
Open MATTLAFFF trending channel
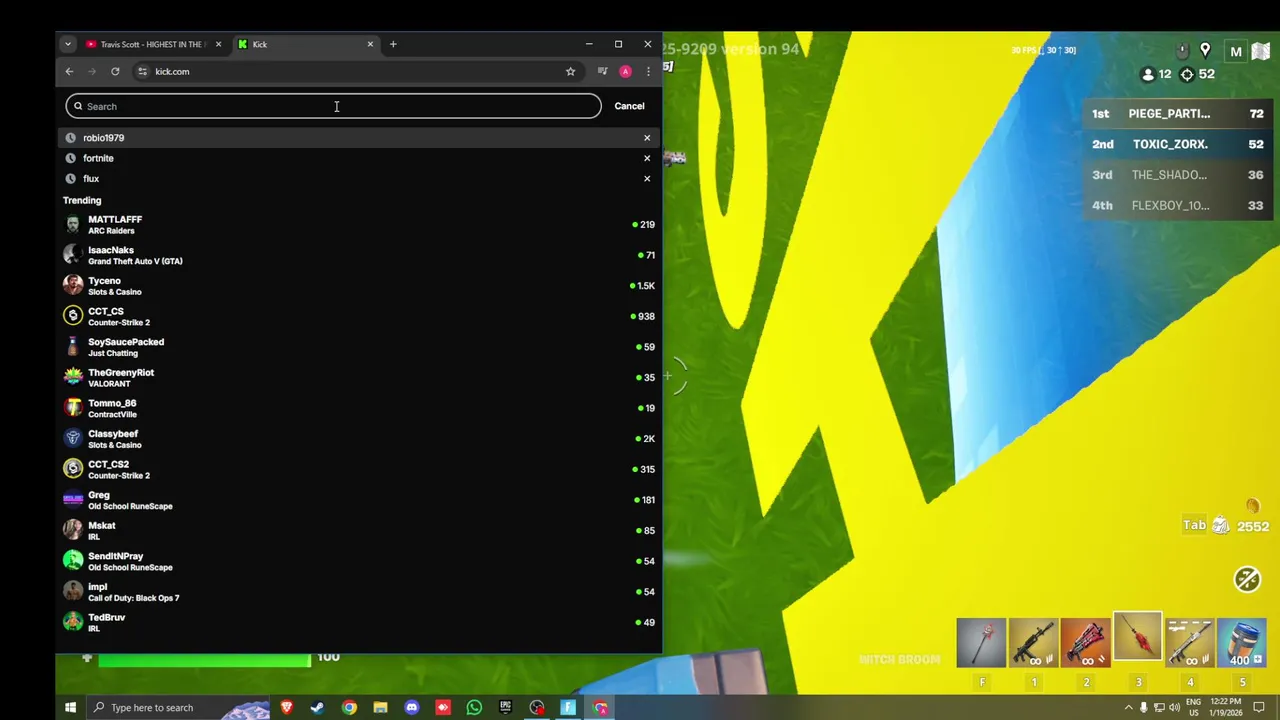coord(358,225)
